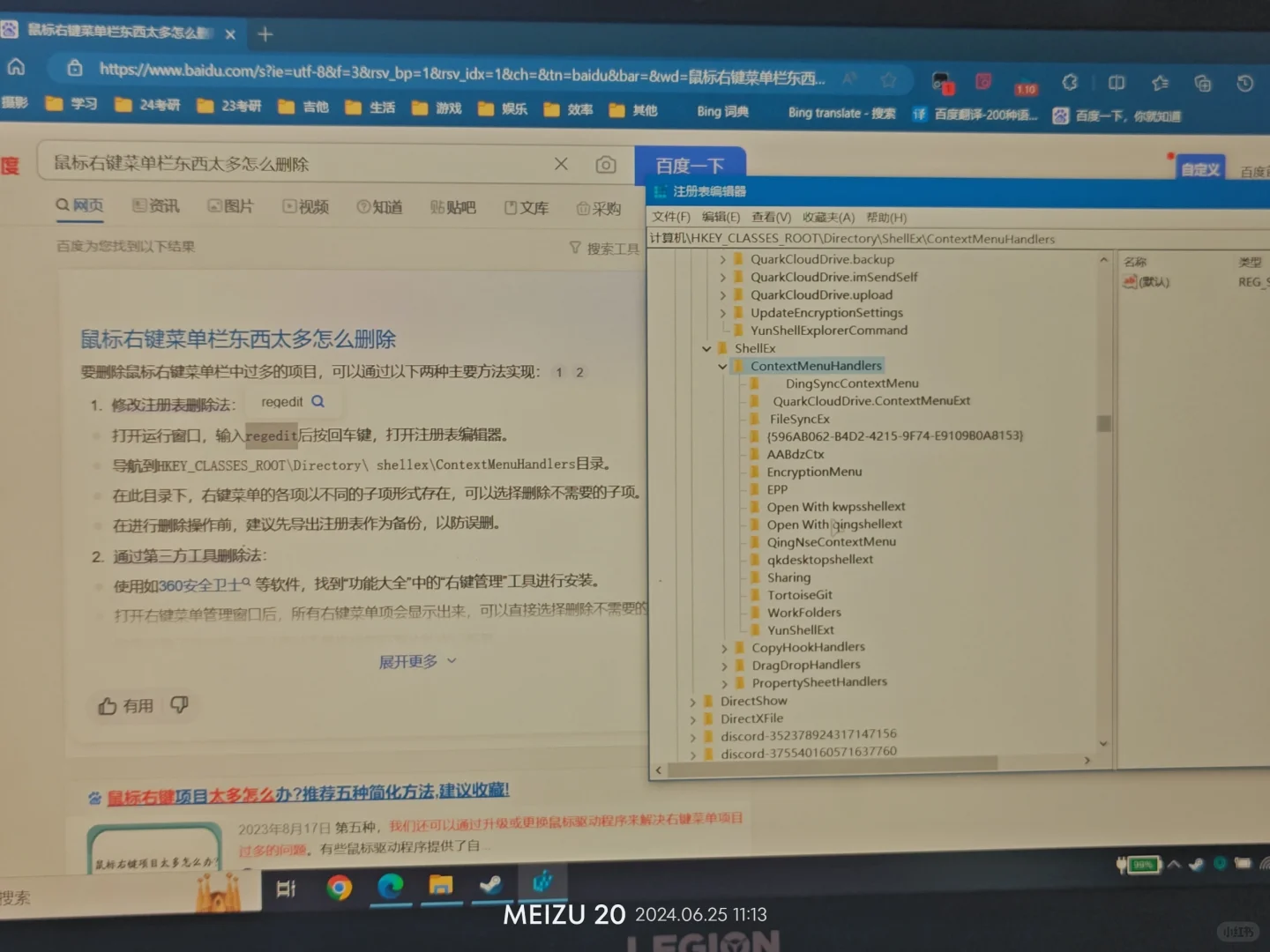Open the 24考研 bookmark folder
The width and height of the screenshot is (1270, 952).
coord(147,105)
